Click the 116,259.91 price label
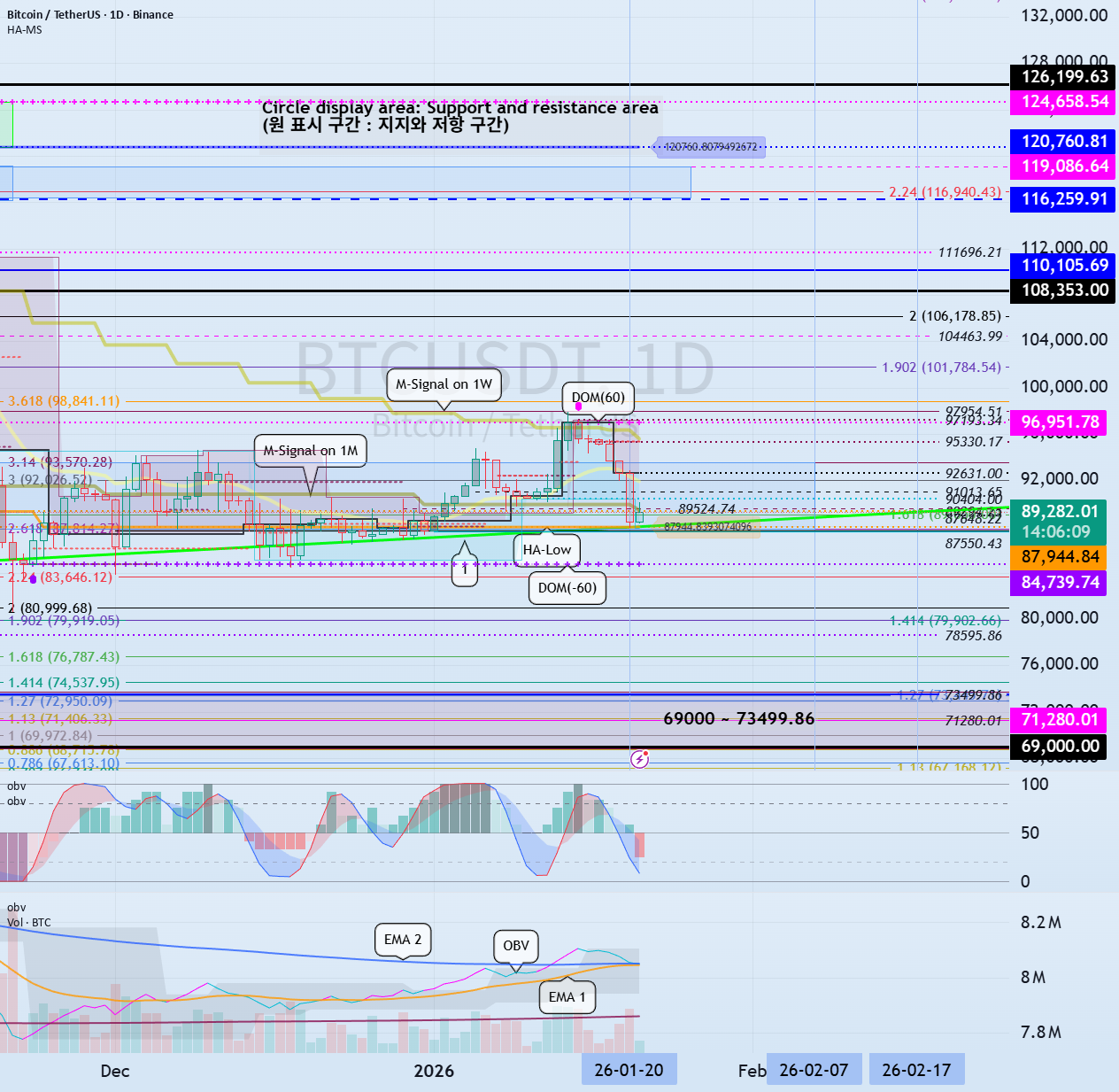Viewport: 1119px width, 1092px height. click(1062, 199)
